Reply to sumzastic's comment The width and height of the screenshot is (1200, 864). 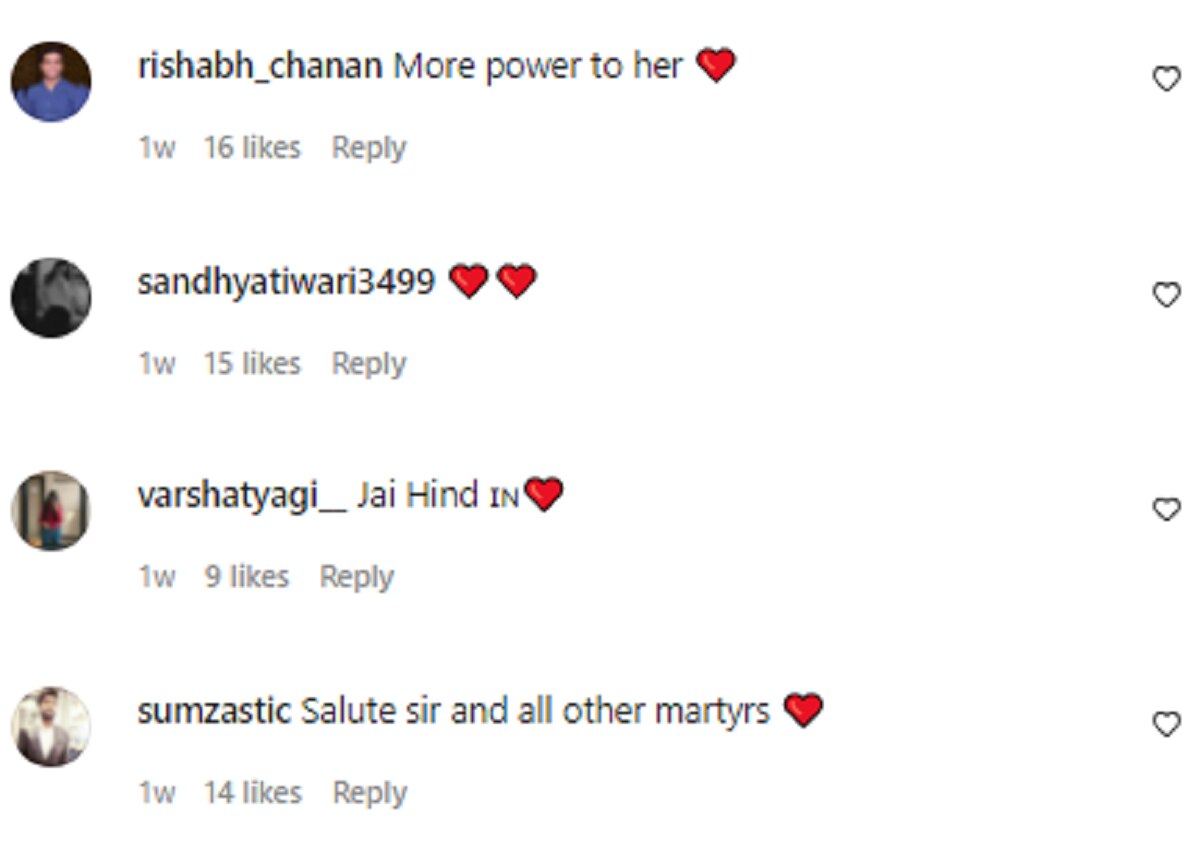[370, 794]
